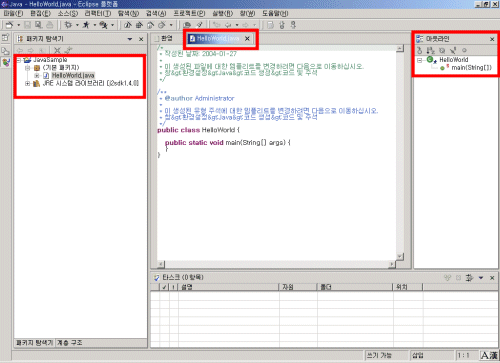Click the alphabetical sort icon in outline panel

coord(431,50)
